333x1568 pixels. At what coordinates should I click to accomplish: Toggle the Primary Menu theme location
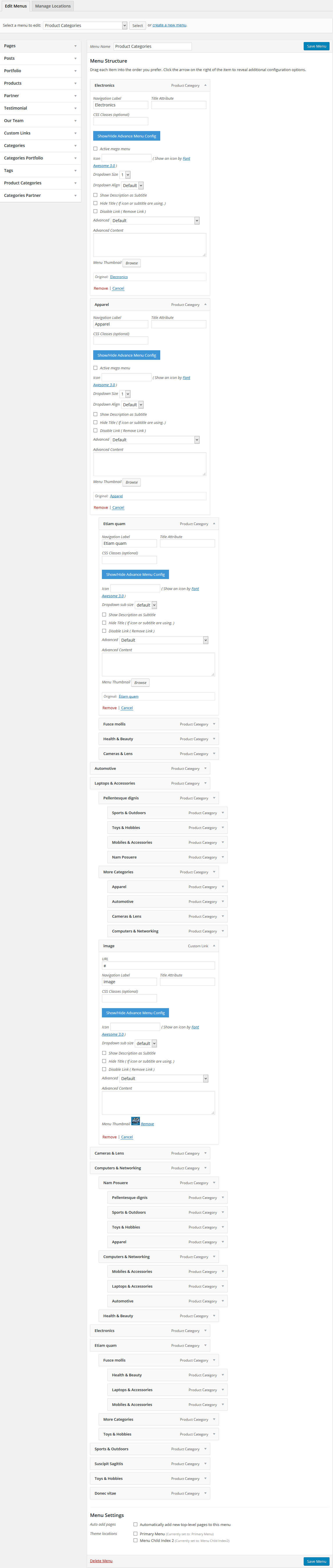coord(135,1534)
